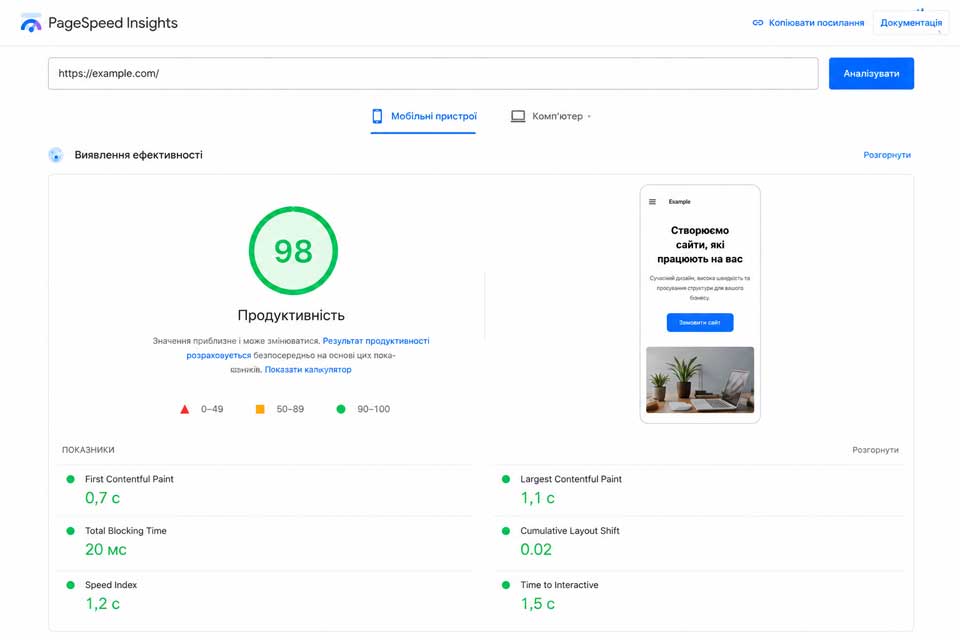This screenshot has height=640, width=960.
Task: Click the plants photo in phone preview
Action: point(700,380)
